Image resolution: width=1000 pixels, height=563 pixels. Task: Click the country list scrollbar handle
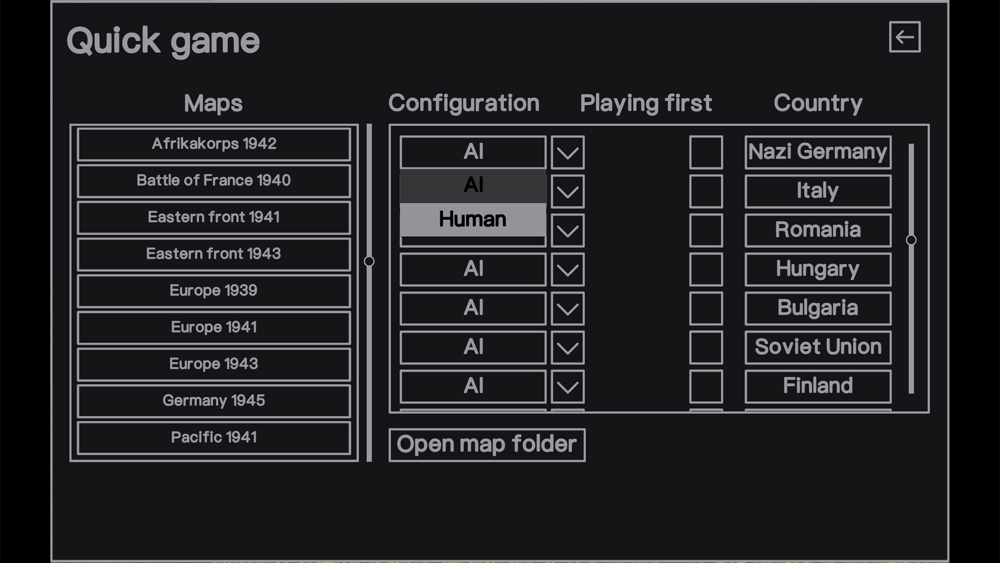coord(911,240)
